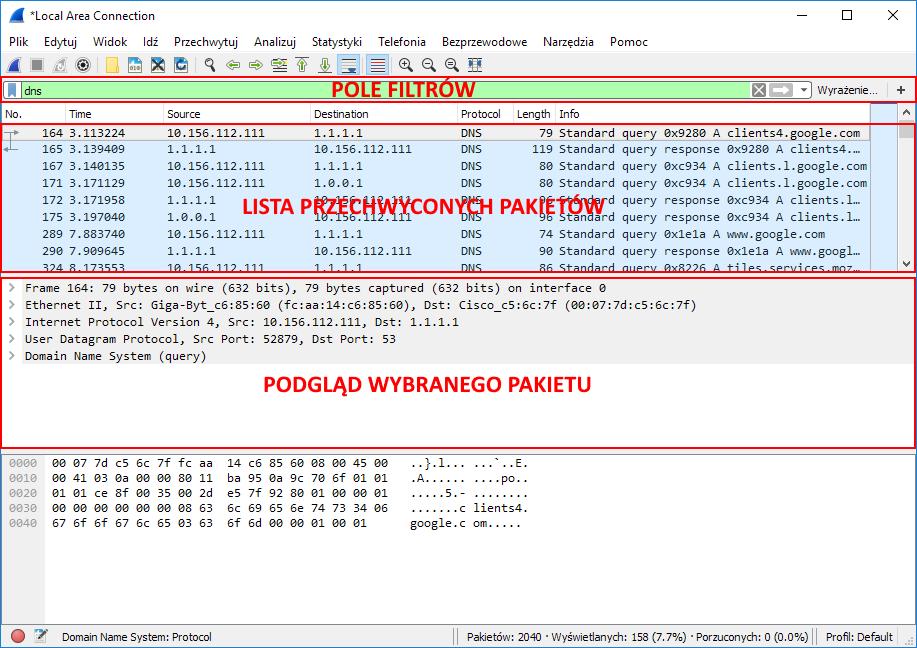
Task: Jump to the last packet
Action: click(325, 65)
